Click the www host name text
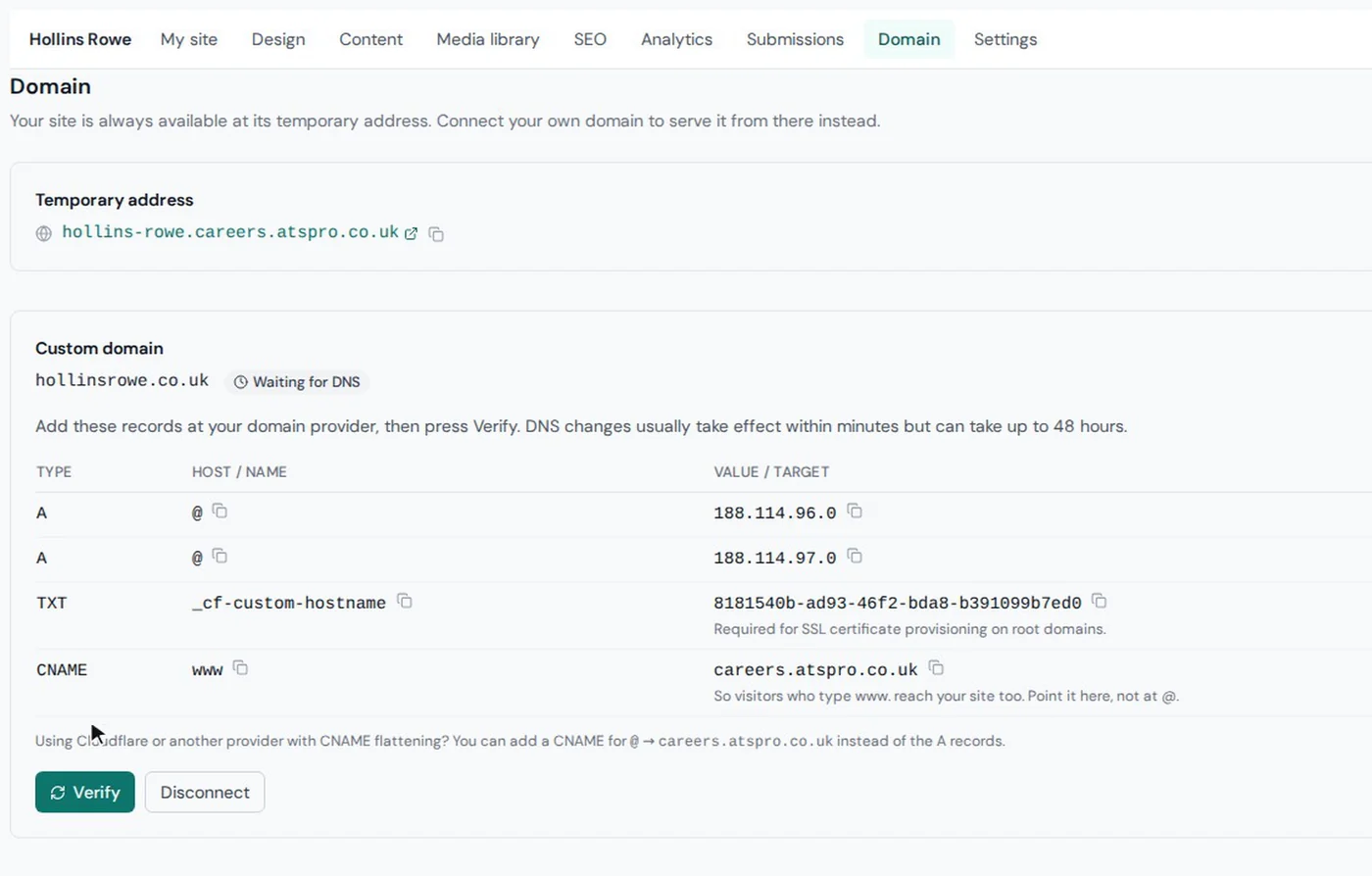This screenshot has height=876, width=1372. [x=208, y=670]
